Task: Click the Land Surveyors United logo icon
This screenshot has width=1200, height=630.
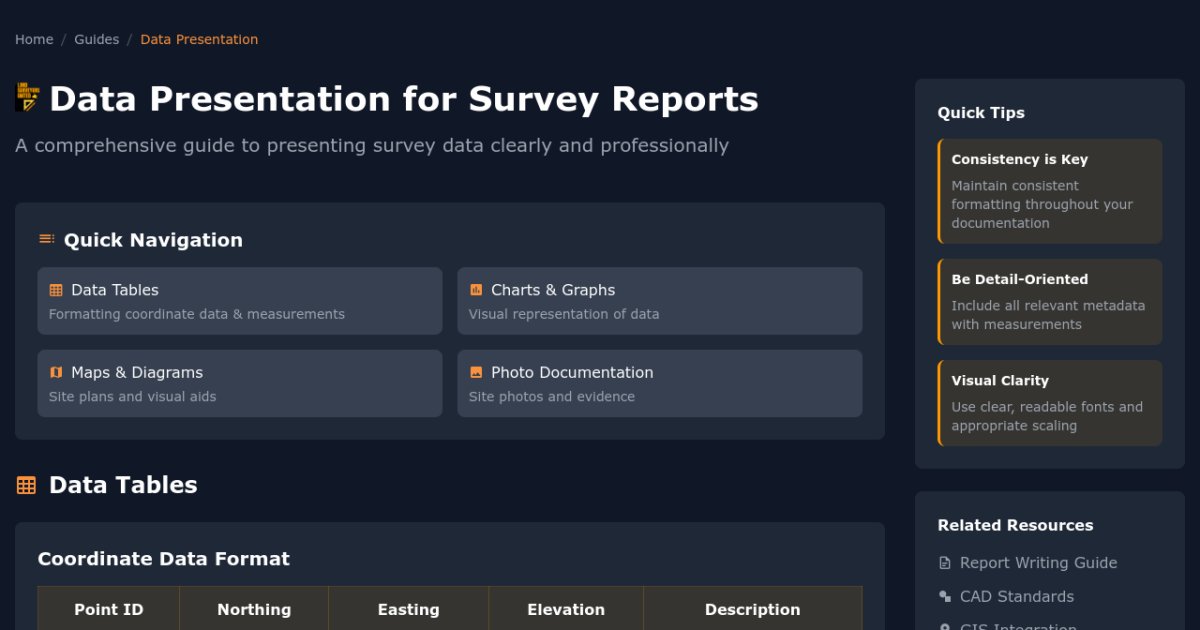Action: click(x=26, y=97)
